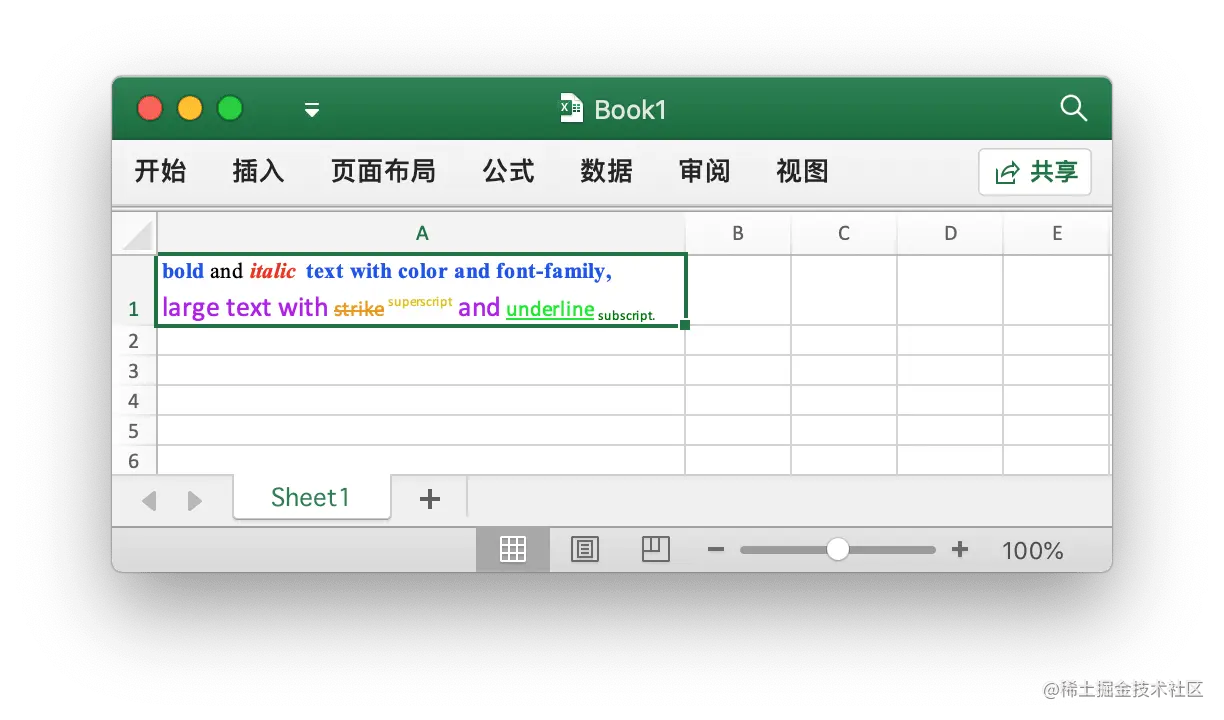
Task: Select row 6 header
Action: pyautogui.click(x=134, y=460)
